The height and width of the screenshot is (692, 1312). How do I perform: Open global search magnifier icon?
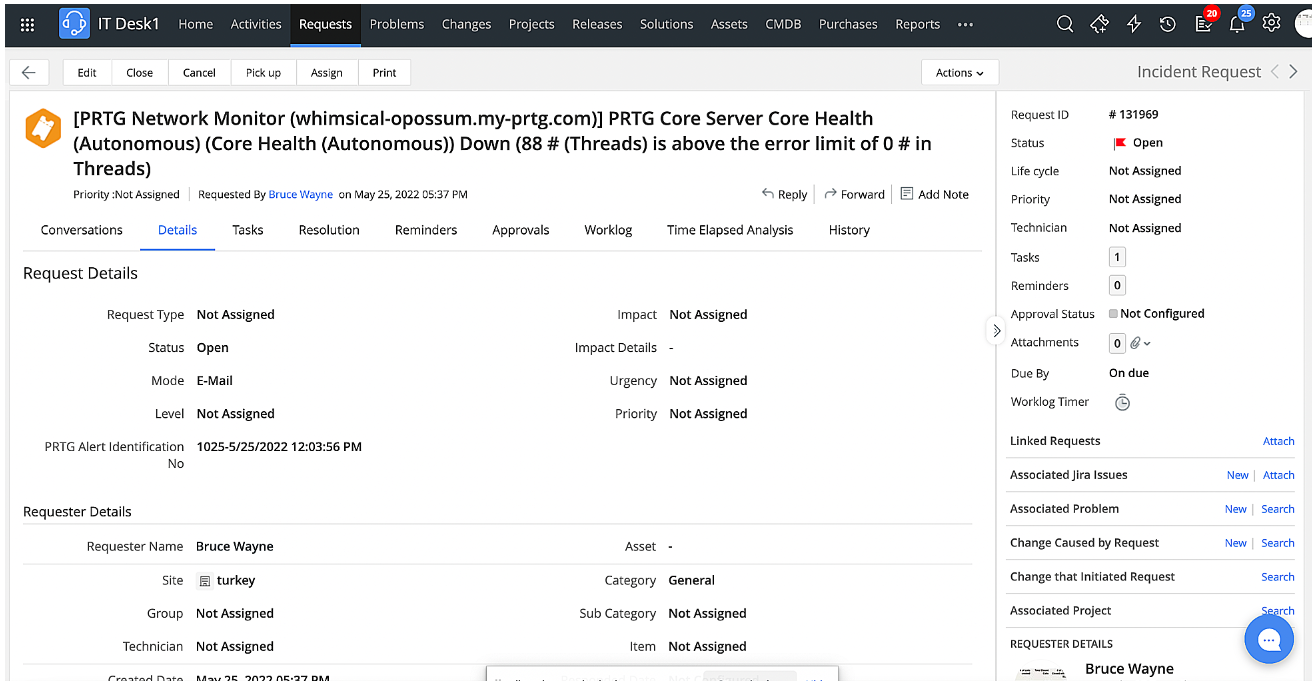(x=1065, y=24)
